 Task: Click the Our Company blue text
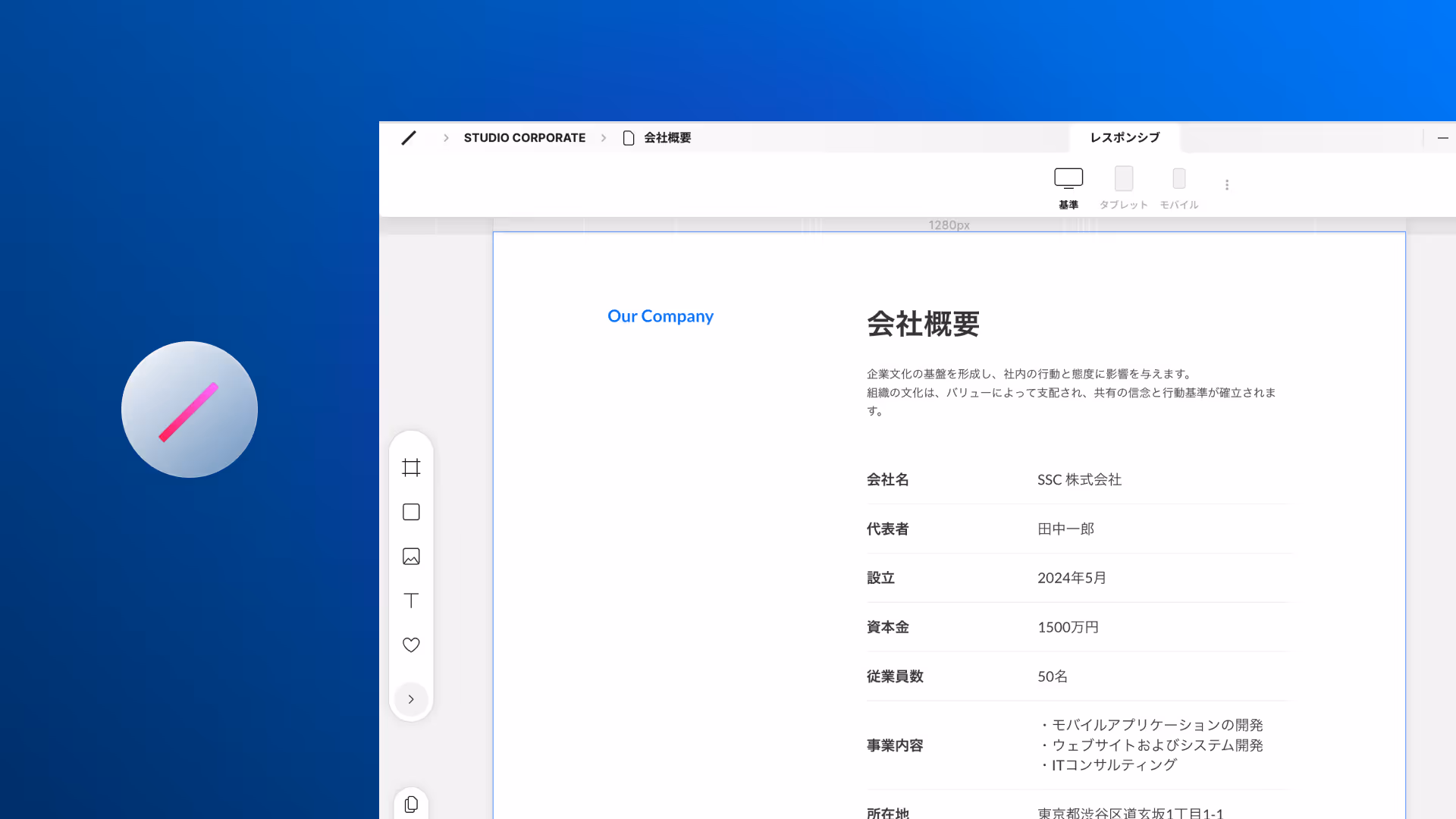660,316
